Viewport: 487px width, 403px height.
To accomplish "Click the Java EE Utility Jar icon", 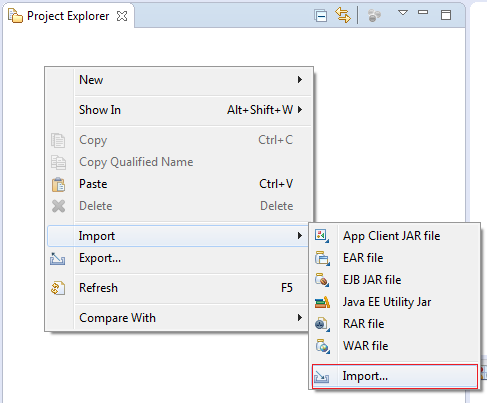I will (322, 302).
